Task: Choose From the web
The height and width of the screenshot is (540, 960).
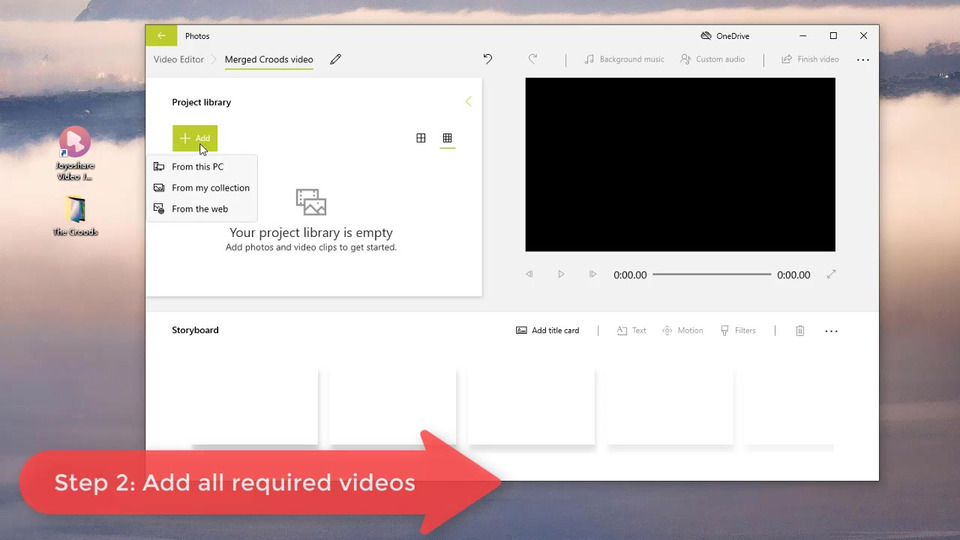Action: (202, 209)
